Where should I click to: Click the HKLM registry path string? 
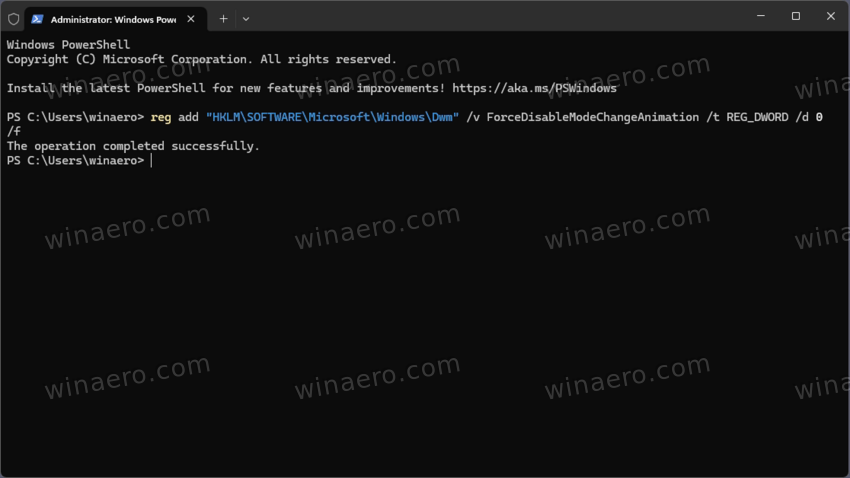point(332,117)
